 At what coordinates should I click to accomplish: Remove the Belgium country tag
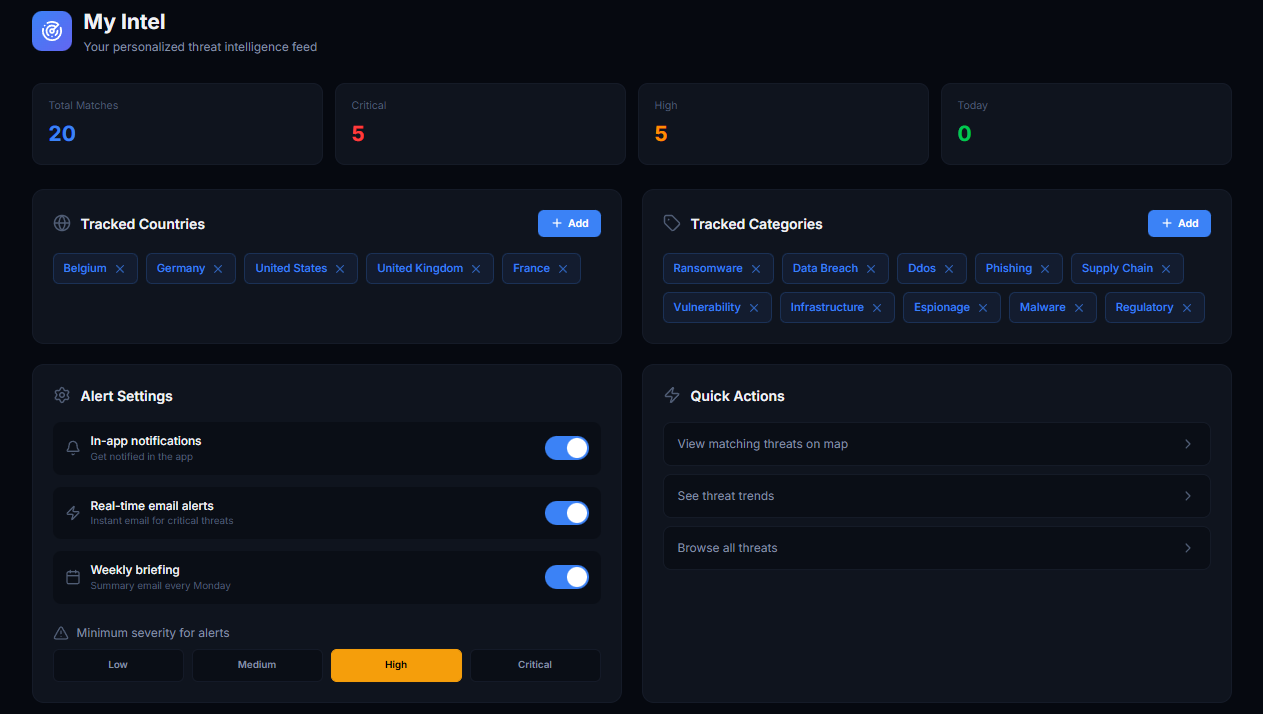coord(120,268)
